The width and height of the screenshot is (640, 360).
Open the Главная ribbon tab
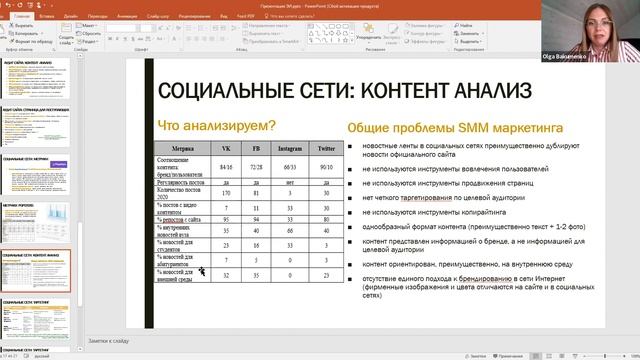pos(22,16)
